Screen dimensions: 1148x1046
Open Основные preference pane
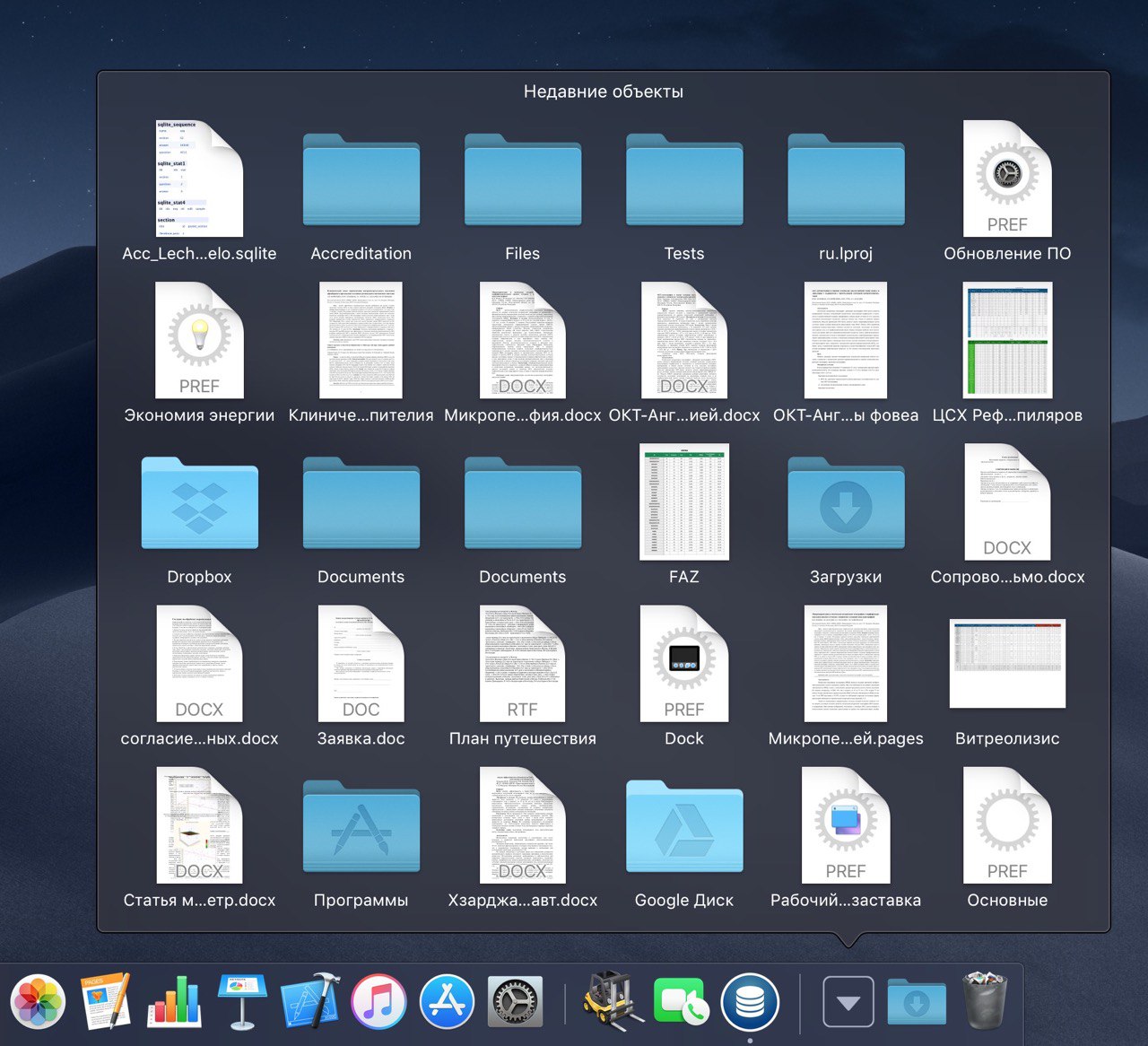pyautogui.click(x=1007, y=824)
